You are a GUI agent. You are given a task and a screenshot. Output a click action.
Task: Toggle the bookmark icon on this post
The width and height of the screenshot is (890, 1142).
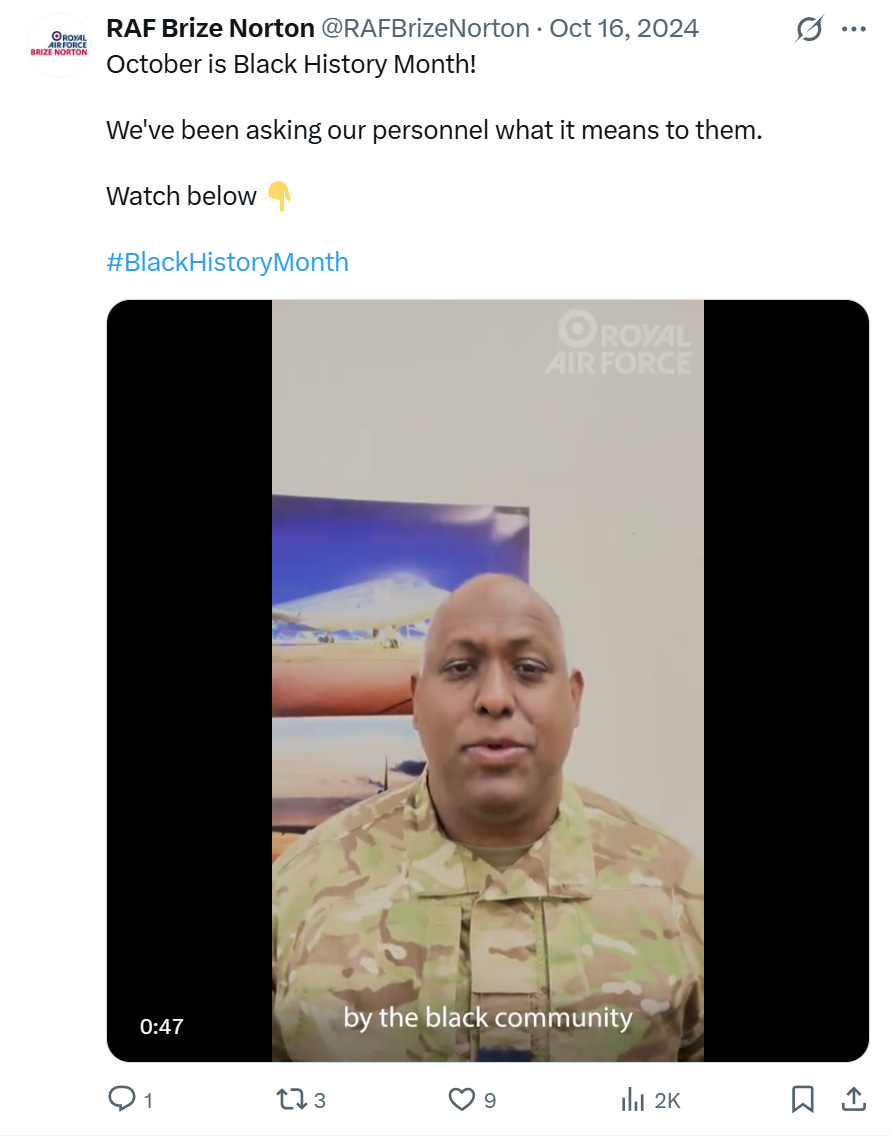click(802, 1099)
